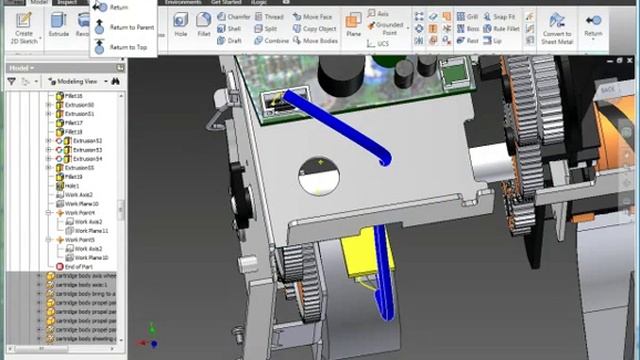
Task: Open the Model browser panel dropdown
Action: click(22, 68)
